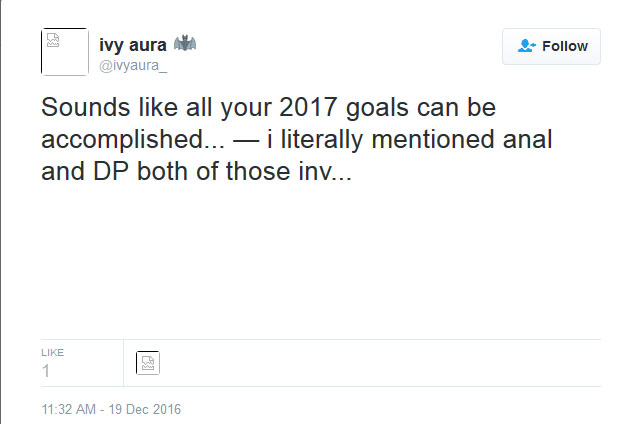
Task: Click the LIKE label above the count
Action: (x=52, y=352)
